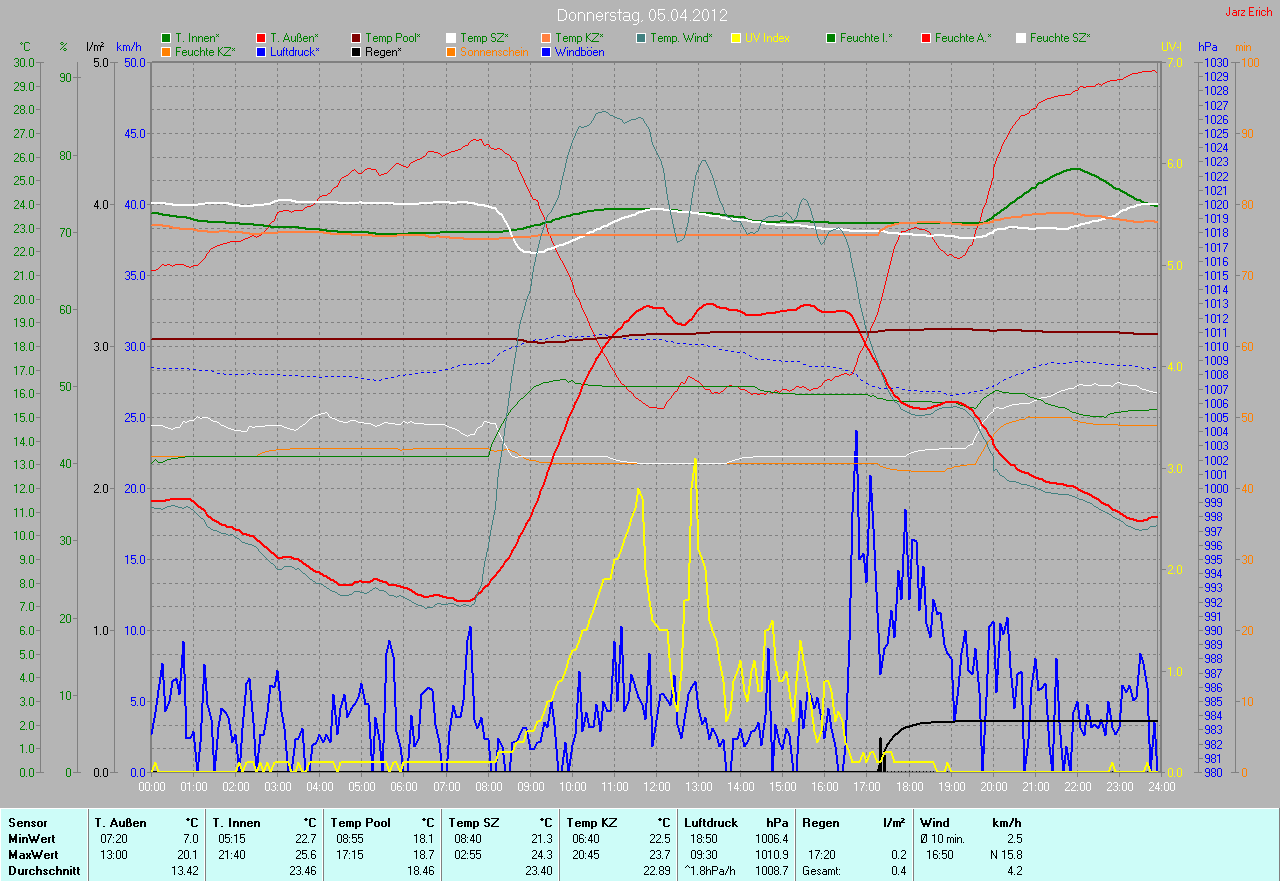Click the 12:00 time axis label
The height and width of the screenshot is (881, 1280).
coord(657,787)
